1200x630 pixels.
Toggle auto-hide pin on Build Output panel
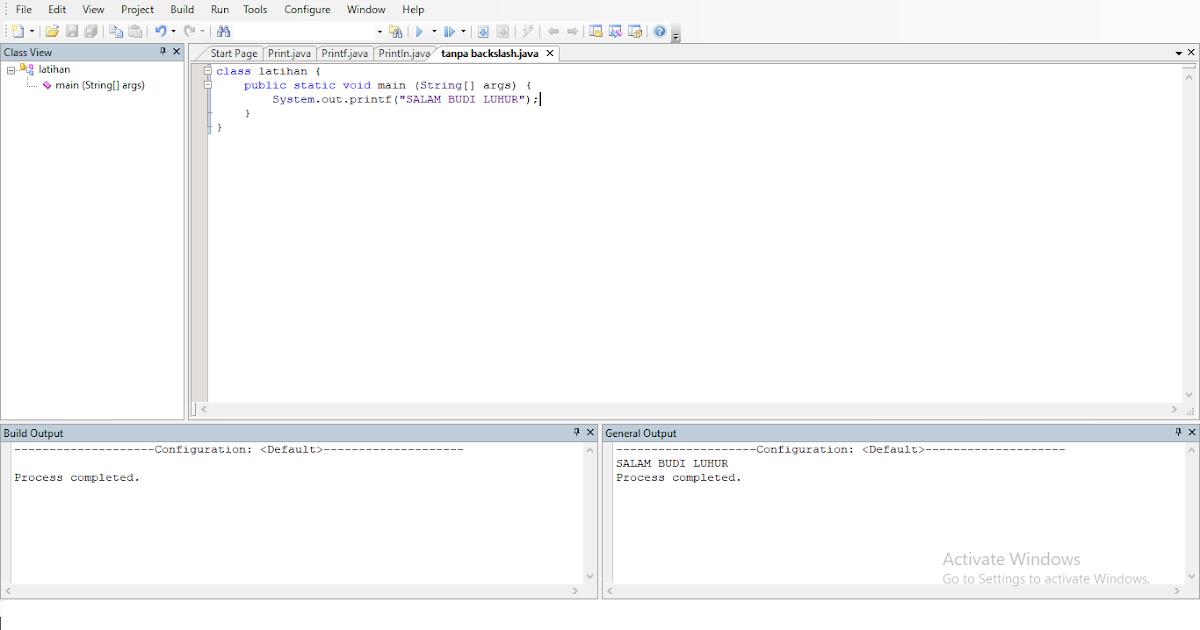click(x=578, y=432)
